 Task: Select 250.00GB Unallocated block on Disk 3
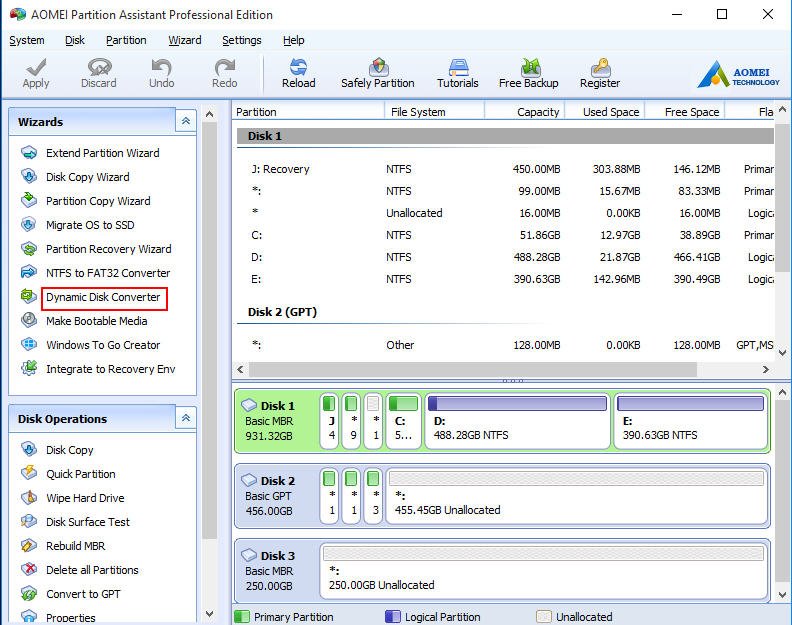point(543,571)
